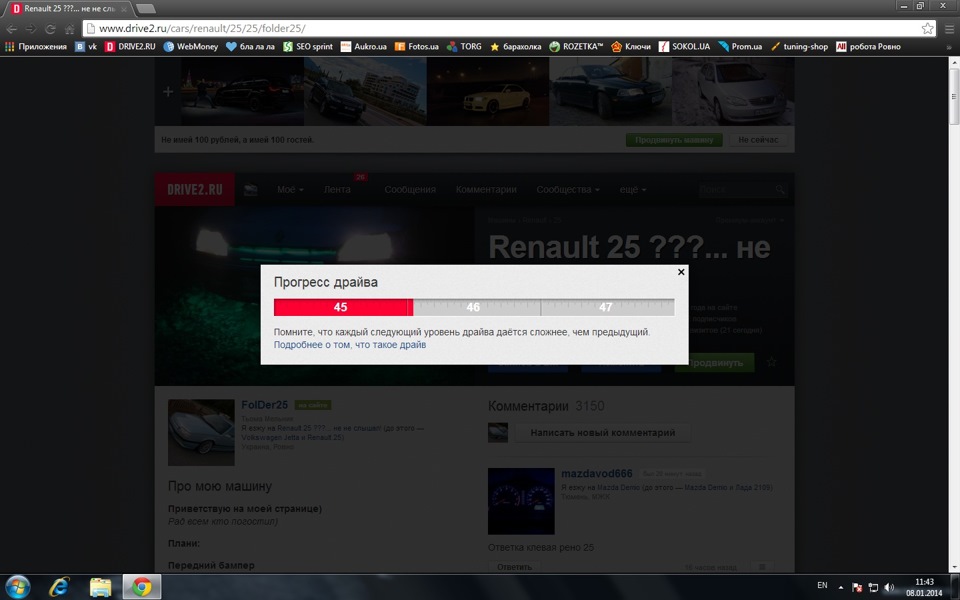This screenshot has width=960, height=600.
Task: Open Chrome menu icon
Action: (949, 29)
